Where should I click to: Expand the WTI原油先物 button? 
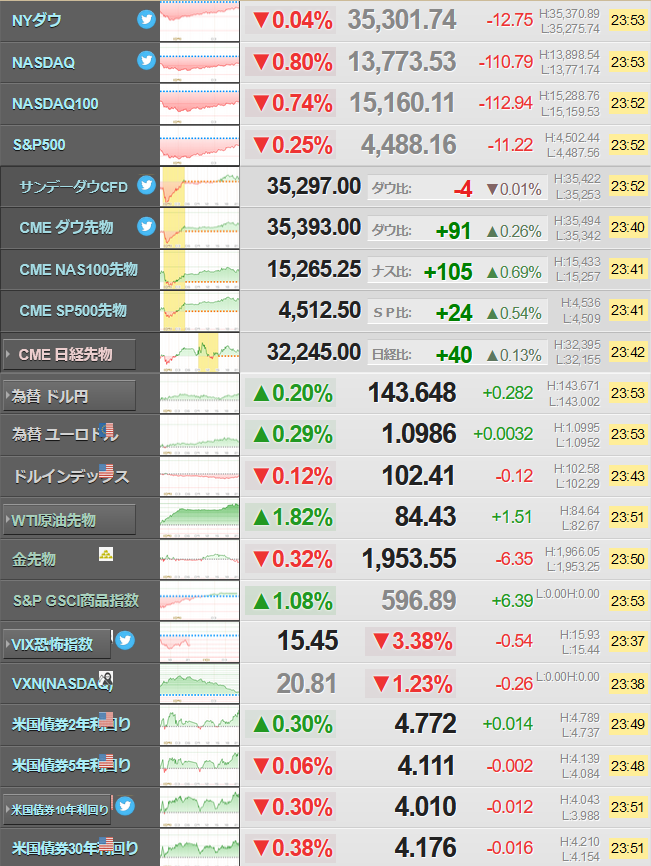point(70,520)
